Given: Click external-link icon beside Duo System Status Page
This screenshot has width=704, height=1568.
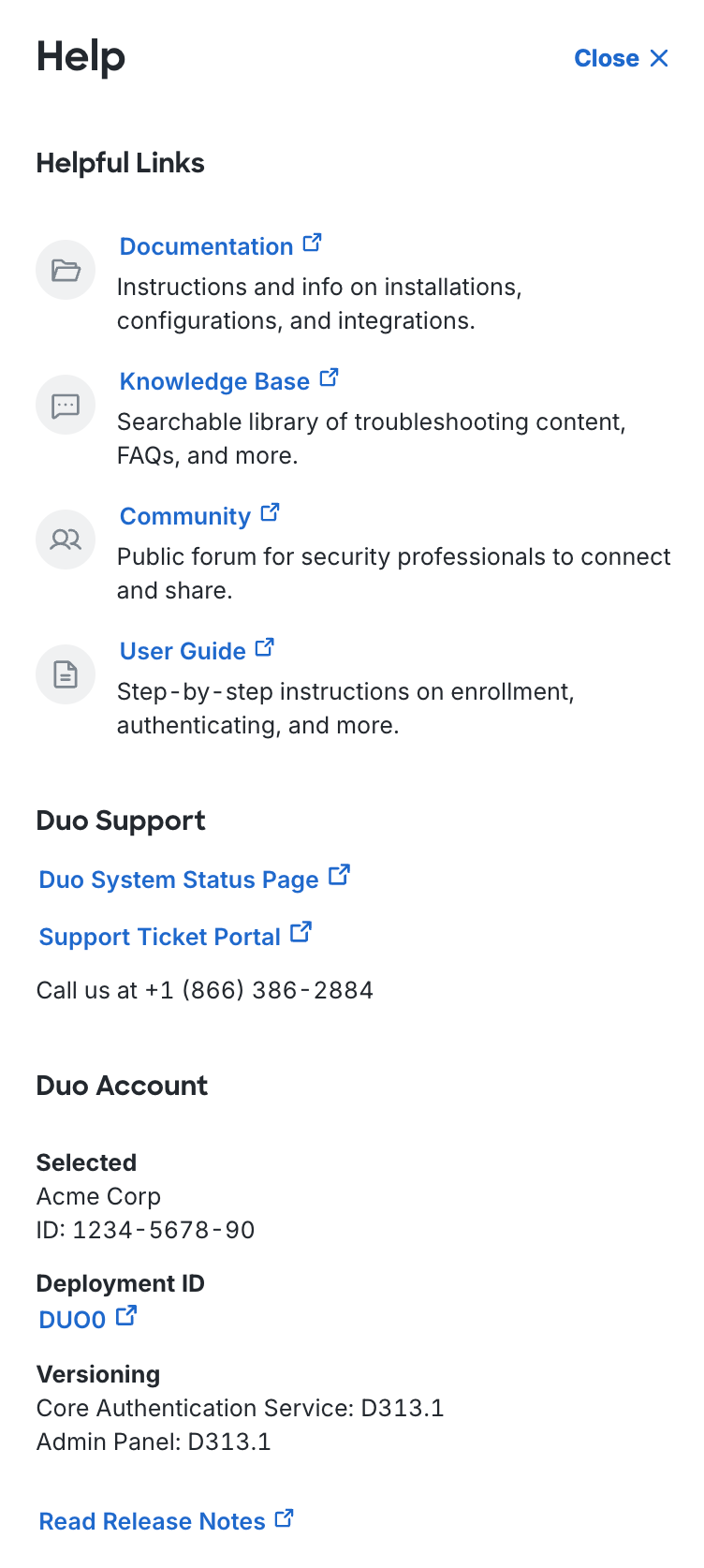Looking at the screenshot, I should click(340, 876).
